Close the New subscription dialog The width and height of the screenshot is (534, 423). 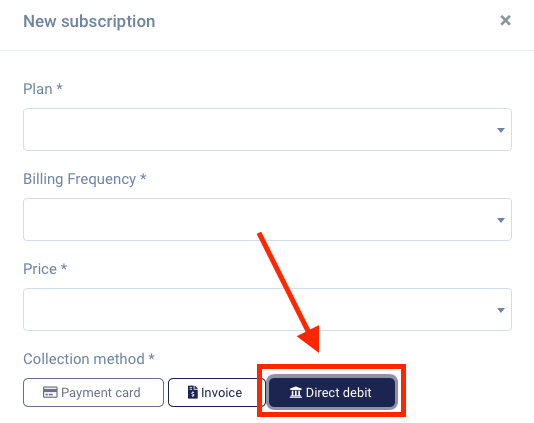coord(505,20)
